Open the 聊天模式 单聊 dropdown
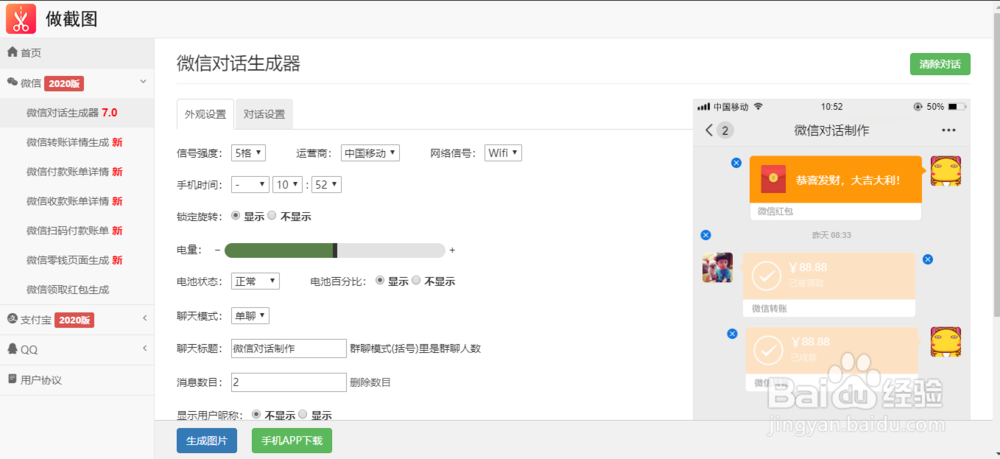The image size is (1000, 459). 250,316
